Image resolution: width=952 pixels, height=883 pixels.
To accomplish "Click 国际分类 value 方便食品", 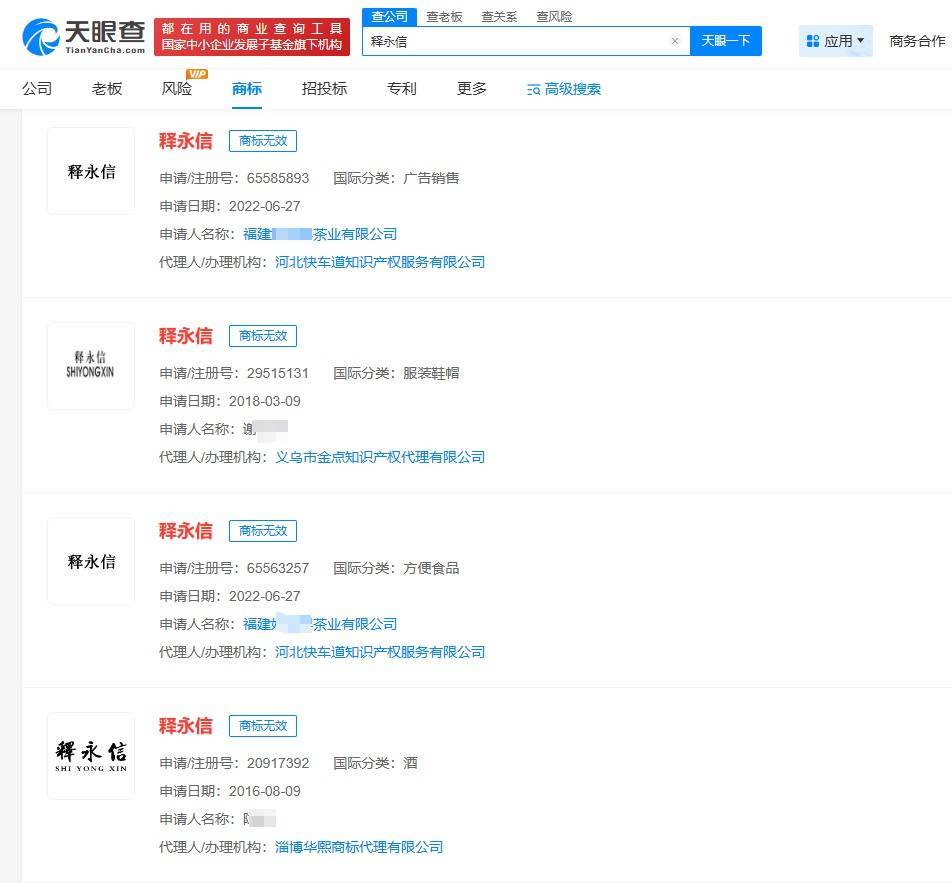I will pyautogui.click(x=431, y=568).
